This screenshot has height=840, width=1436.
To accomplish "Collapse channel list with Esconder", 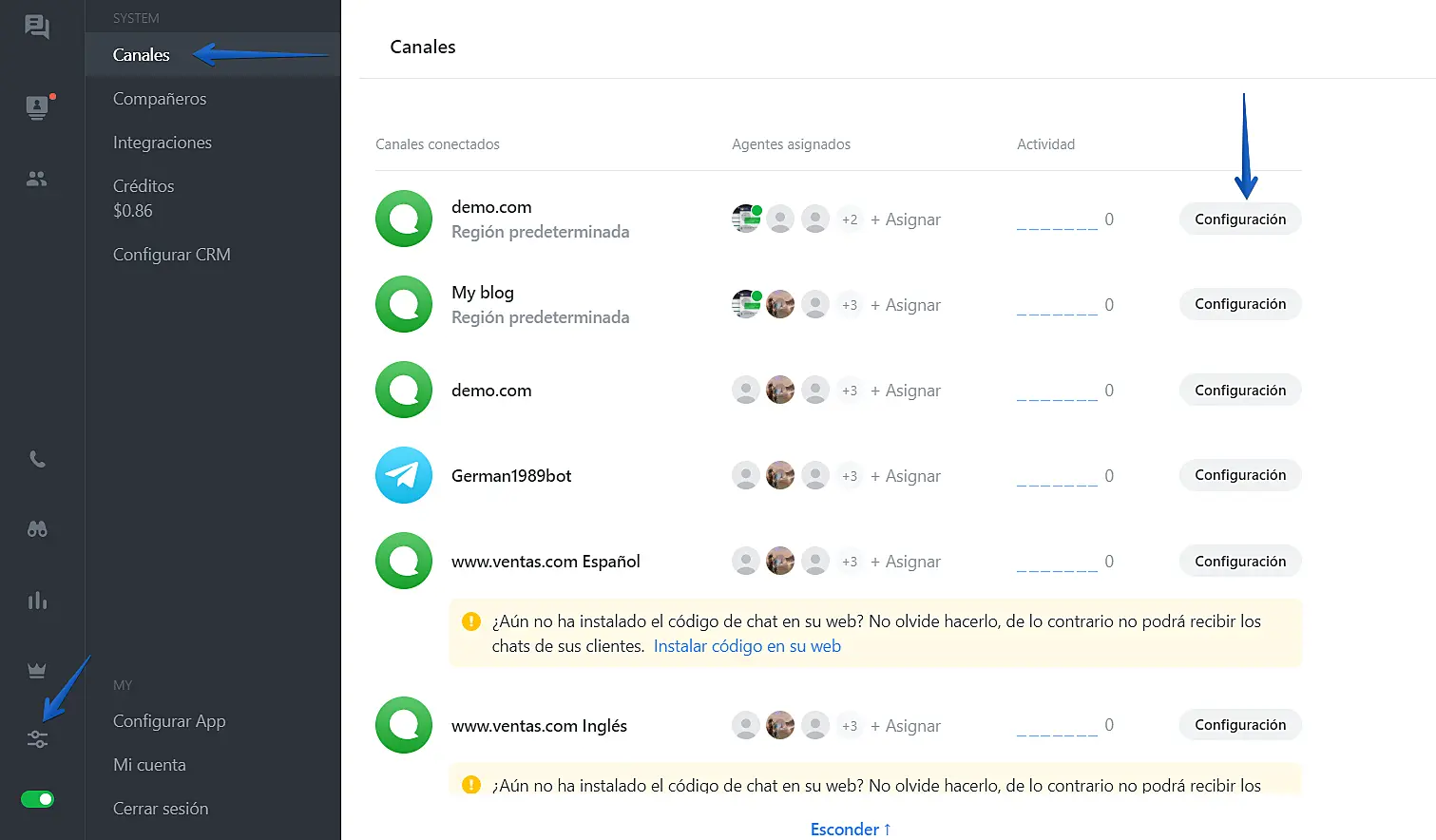I will [x=850, y=829].
